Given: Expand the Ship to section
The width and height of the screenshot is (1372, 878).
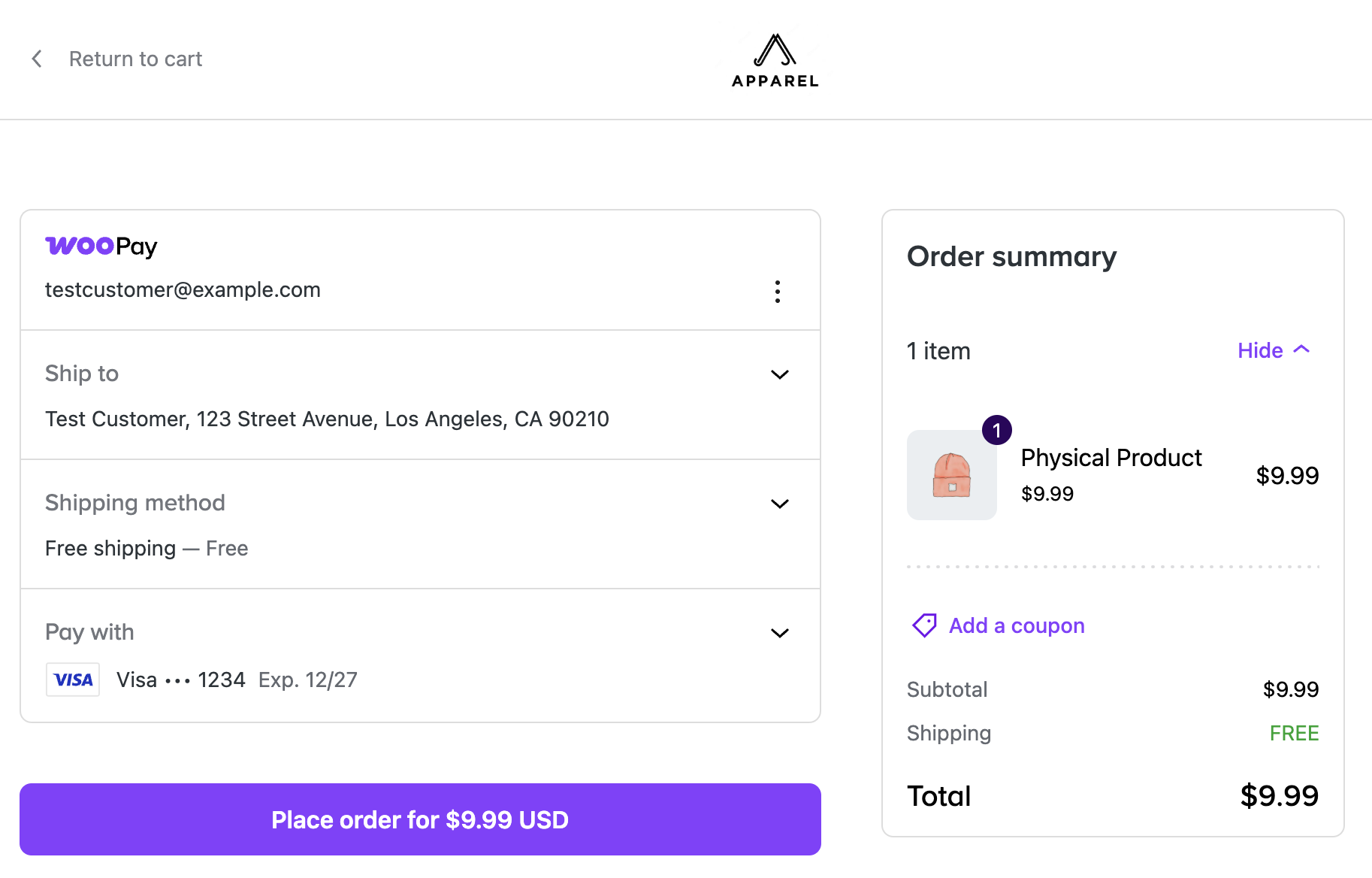Looking at the screenshot, I should [780, 374].
